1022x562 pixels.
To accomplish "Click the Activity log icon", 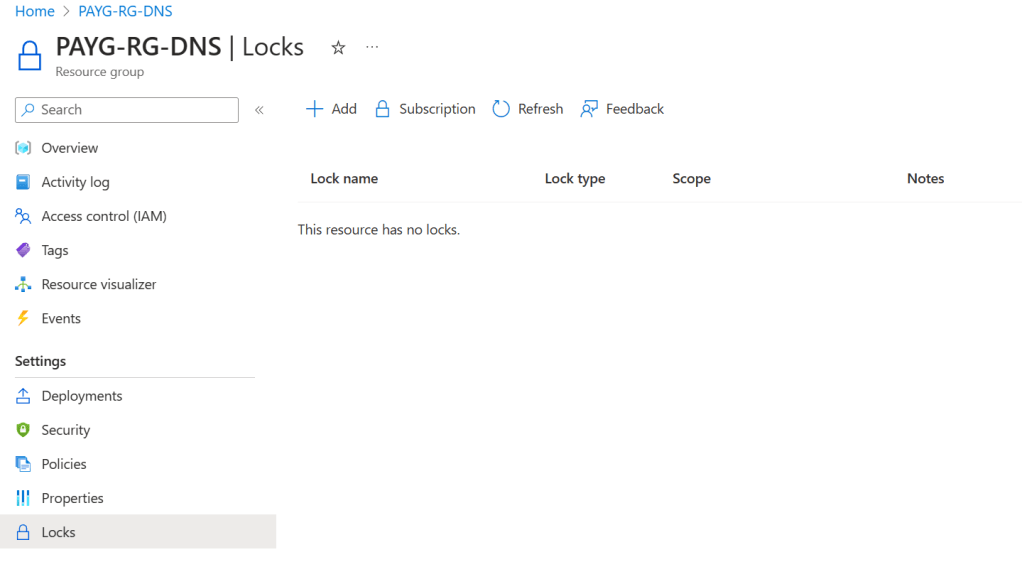I will [x=23, y=182].
